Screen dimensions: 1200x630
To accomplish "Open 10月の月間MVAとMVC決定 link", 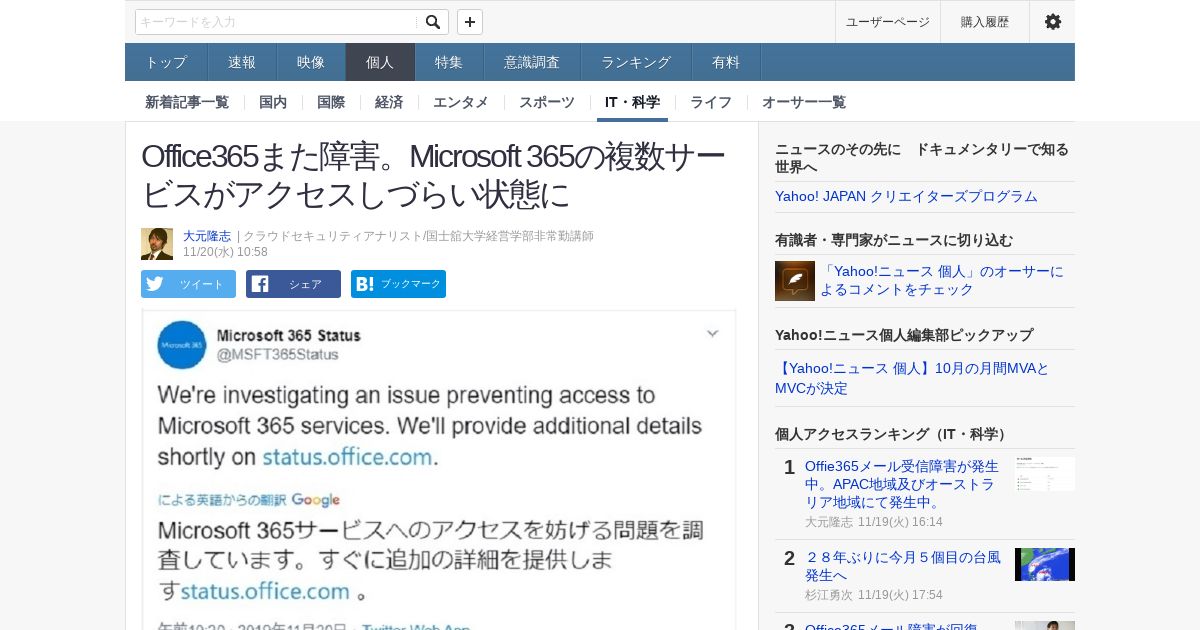I will point(912,378).
